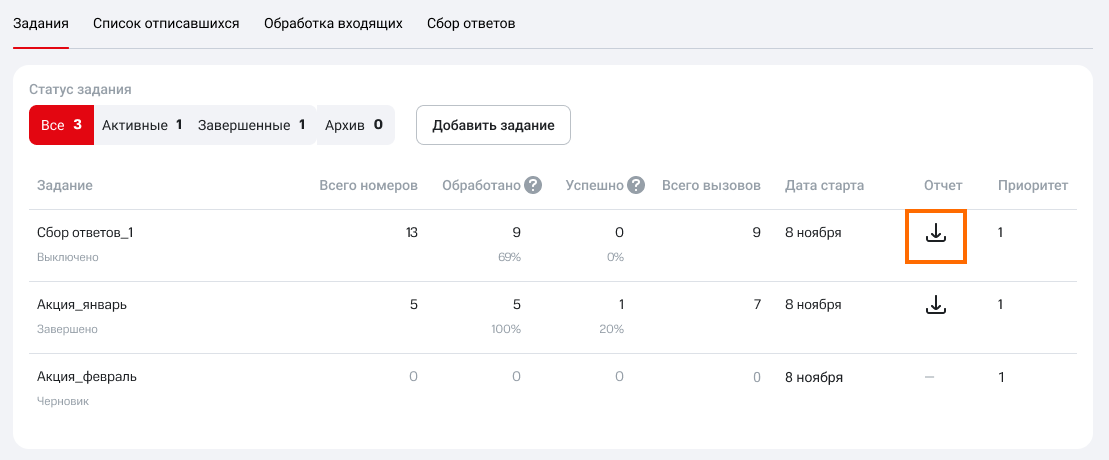This screenshot has width=1109, height=460.
Task: Open the Акция_февраль draft task
Action: [x=87, y=377]
